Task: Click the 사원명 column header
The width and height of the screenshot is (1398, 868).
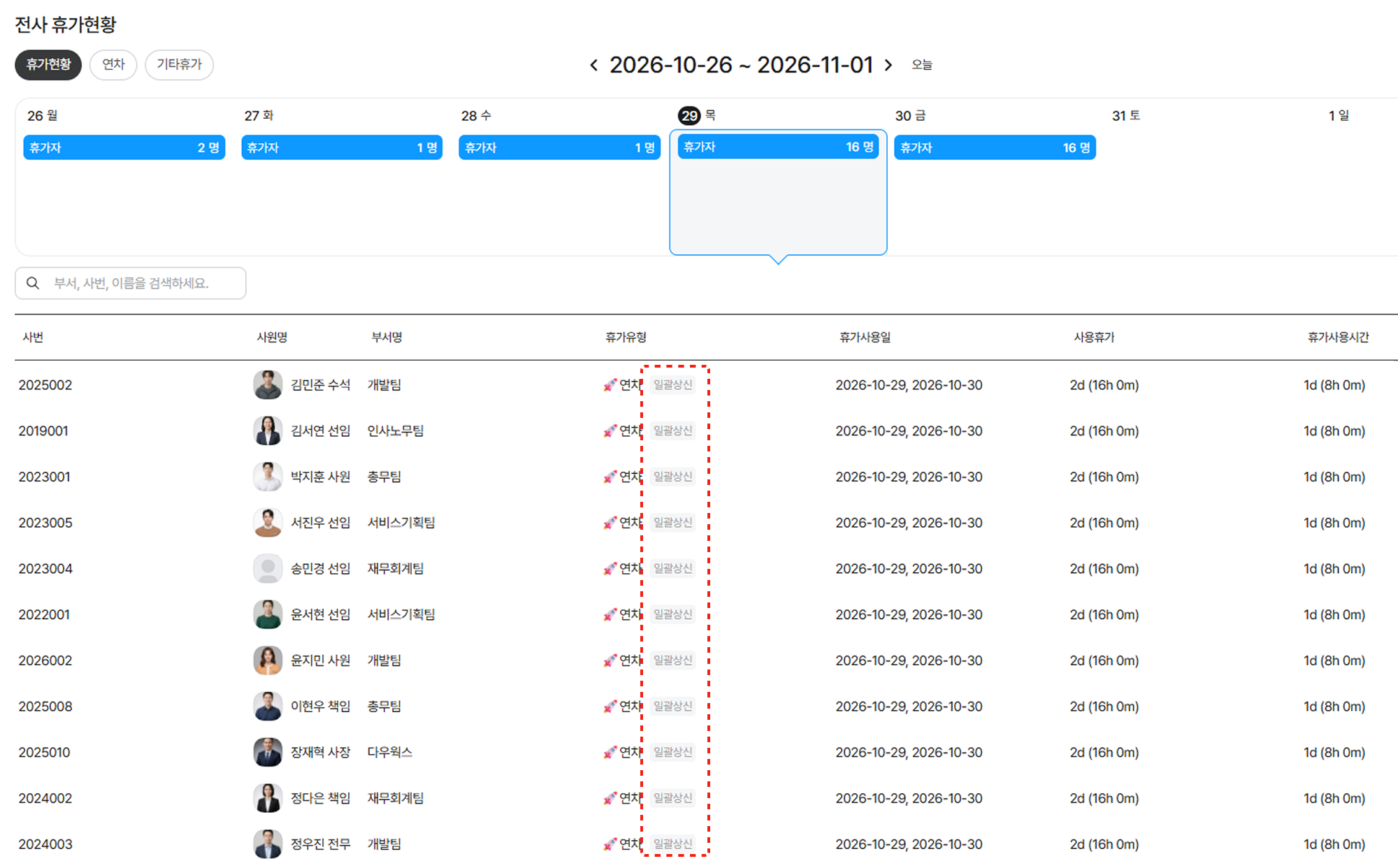Action: click(x=272, y=338)
